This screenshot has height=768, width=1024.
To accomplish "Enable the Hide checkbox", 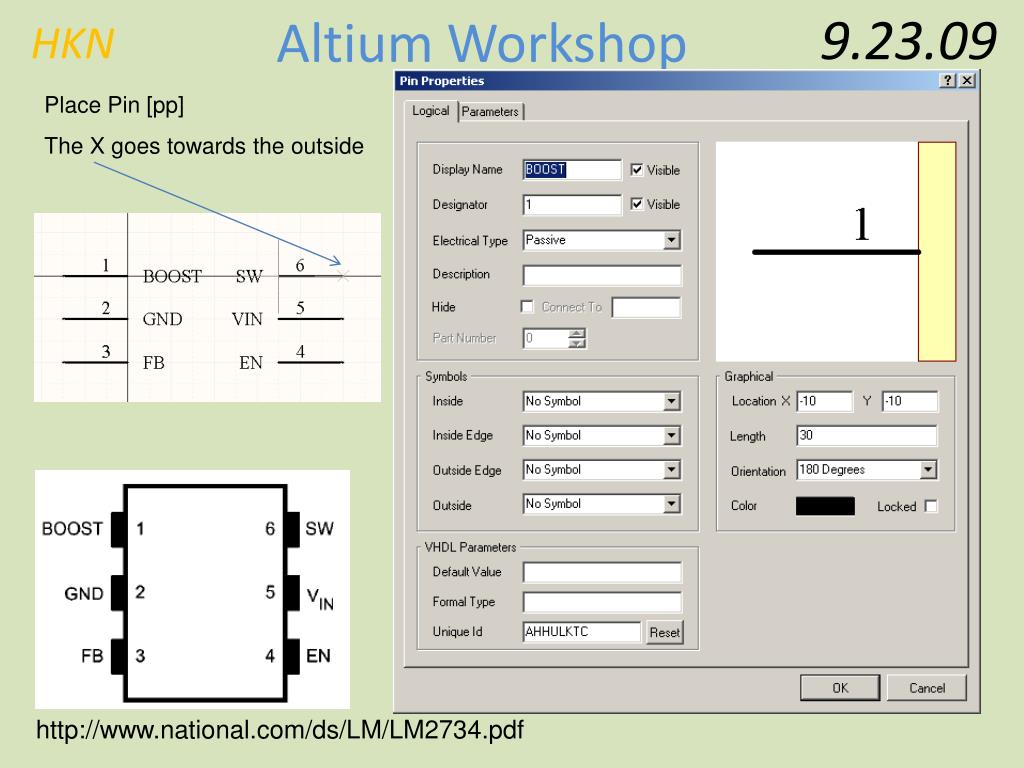I will click(x=526, y=306).
